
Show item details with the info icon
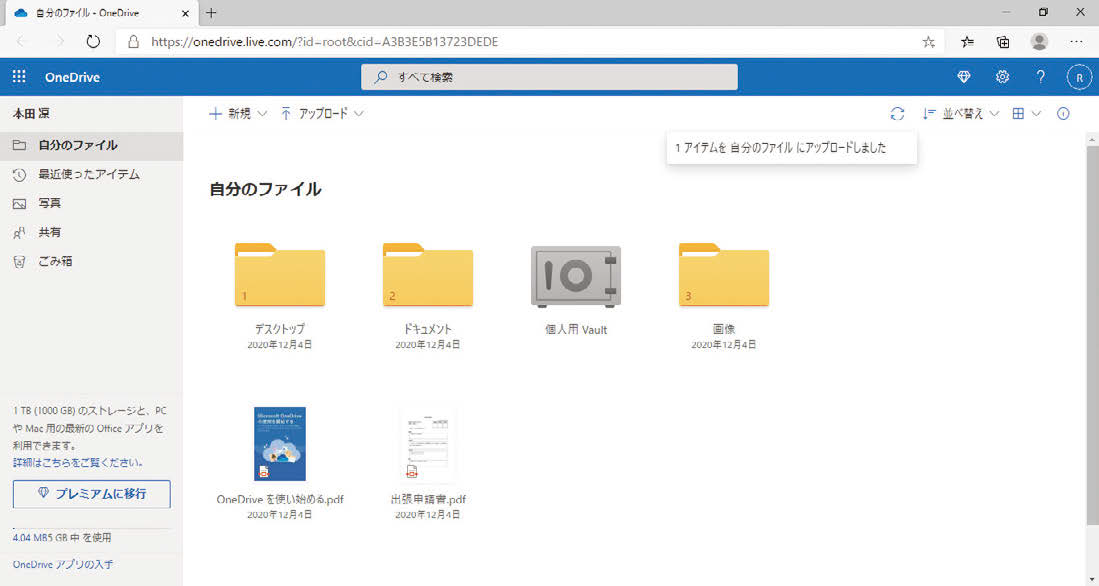[1063, 113]
